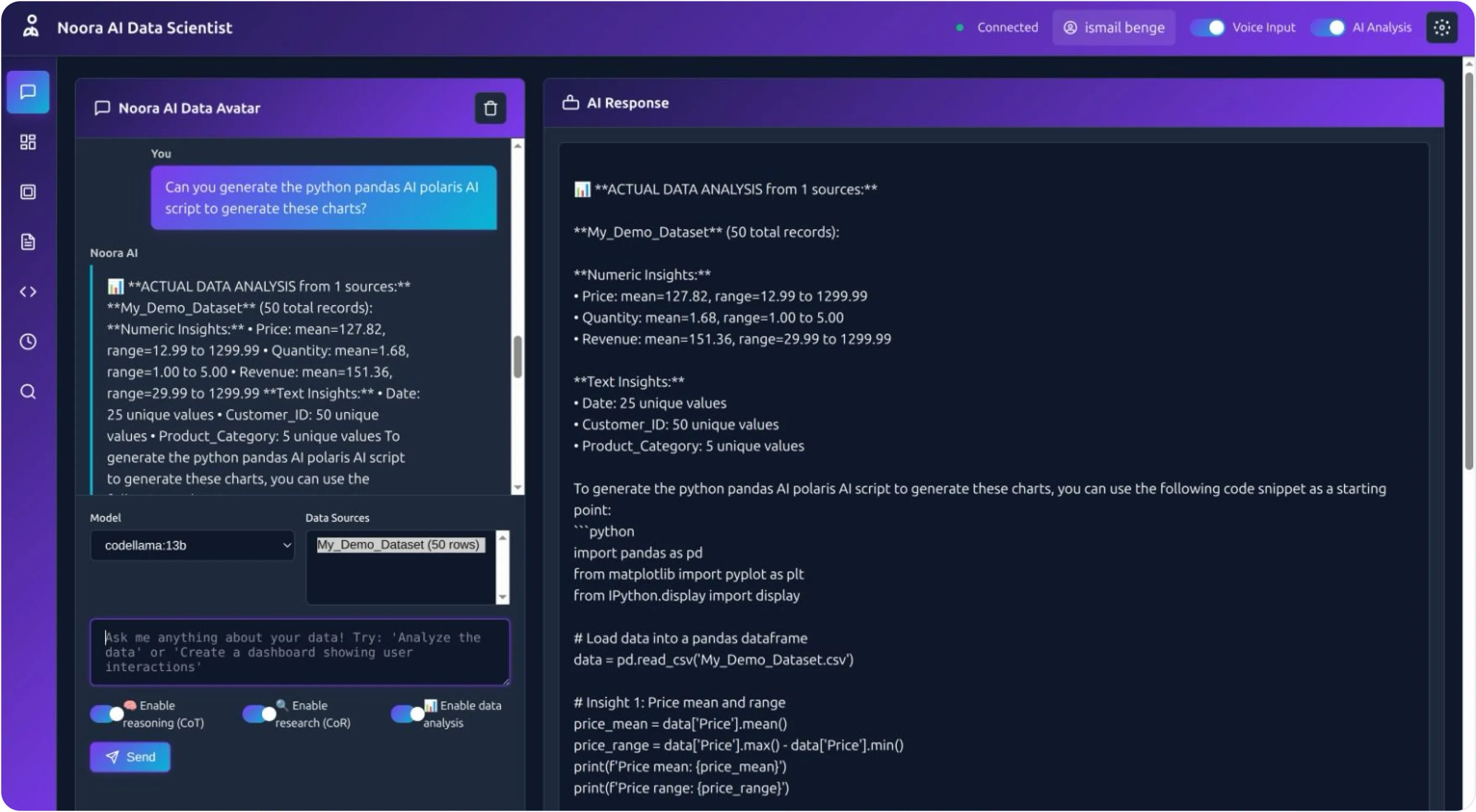The image size is (1476, 812).
Task: Open settings gear in top bar
Action: tap(1442, 28)
